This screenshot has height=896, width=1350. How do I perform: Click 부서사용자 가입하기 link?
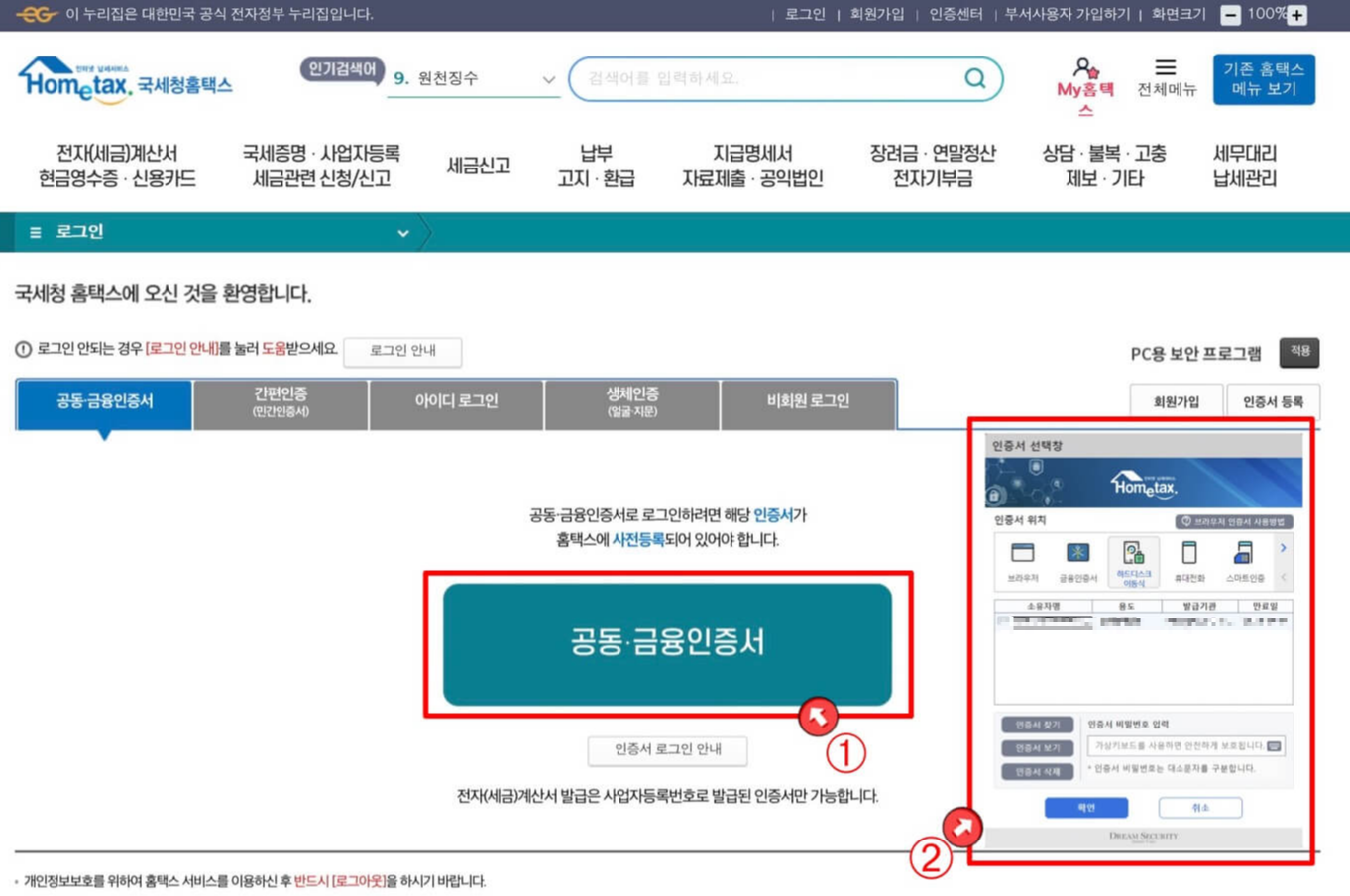1067,14
